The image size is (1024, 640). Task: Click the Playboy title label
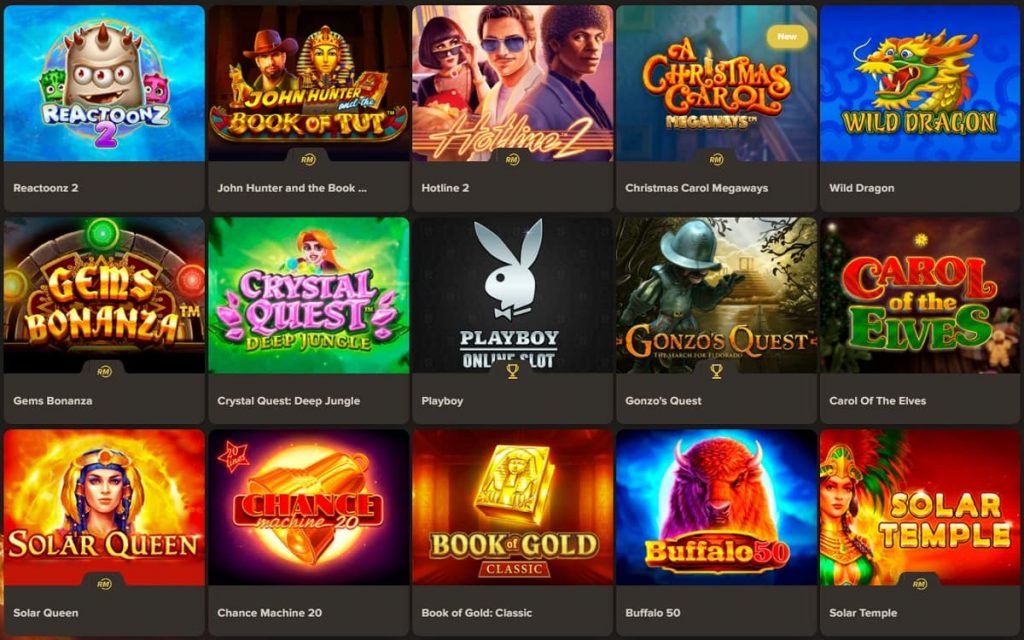tap(442, 400)
